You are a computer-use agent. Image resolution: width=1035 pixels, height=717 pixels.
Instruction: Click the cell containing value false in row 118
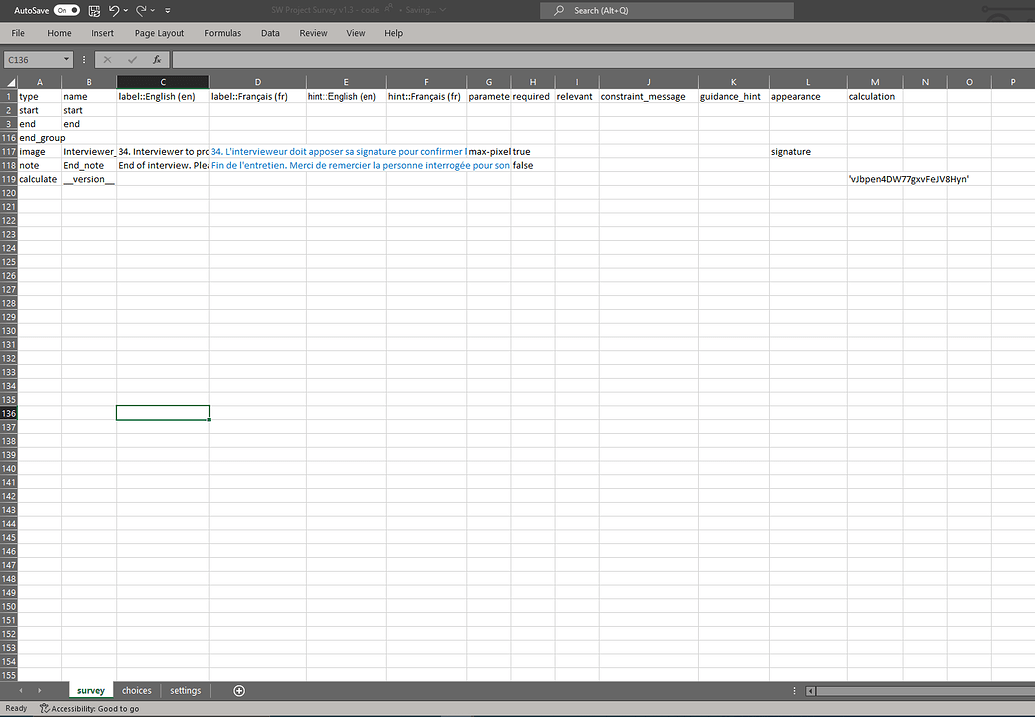coord(532,165)
